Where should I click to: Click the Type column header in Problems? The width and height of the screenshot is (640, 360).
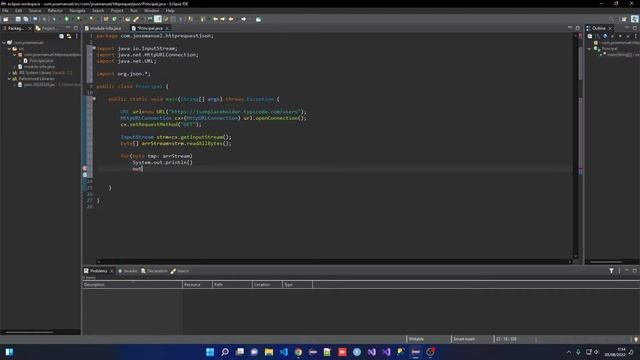[x=298, y=284]
